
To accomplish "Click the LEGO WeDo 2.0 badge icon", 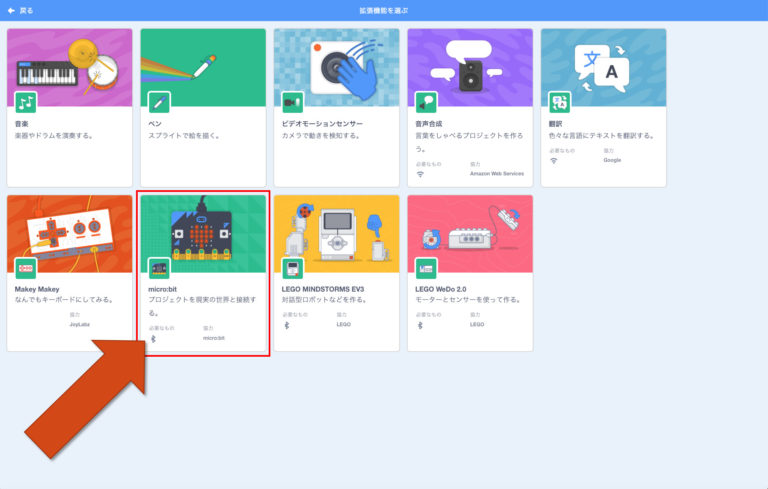I will point(426,268).
